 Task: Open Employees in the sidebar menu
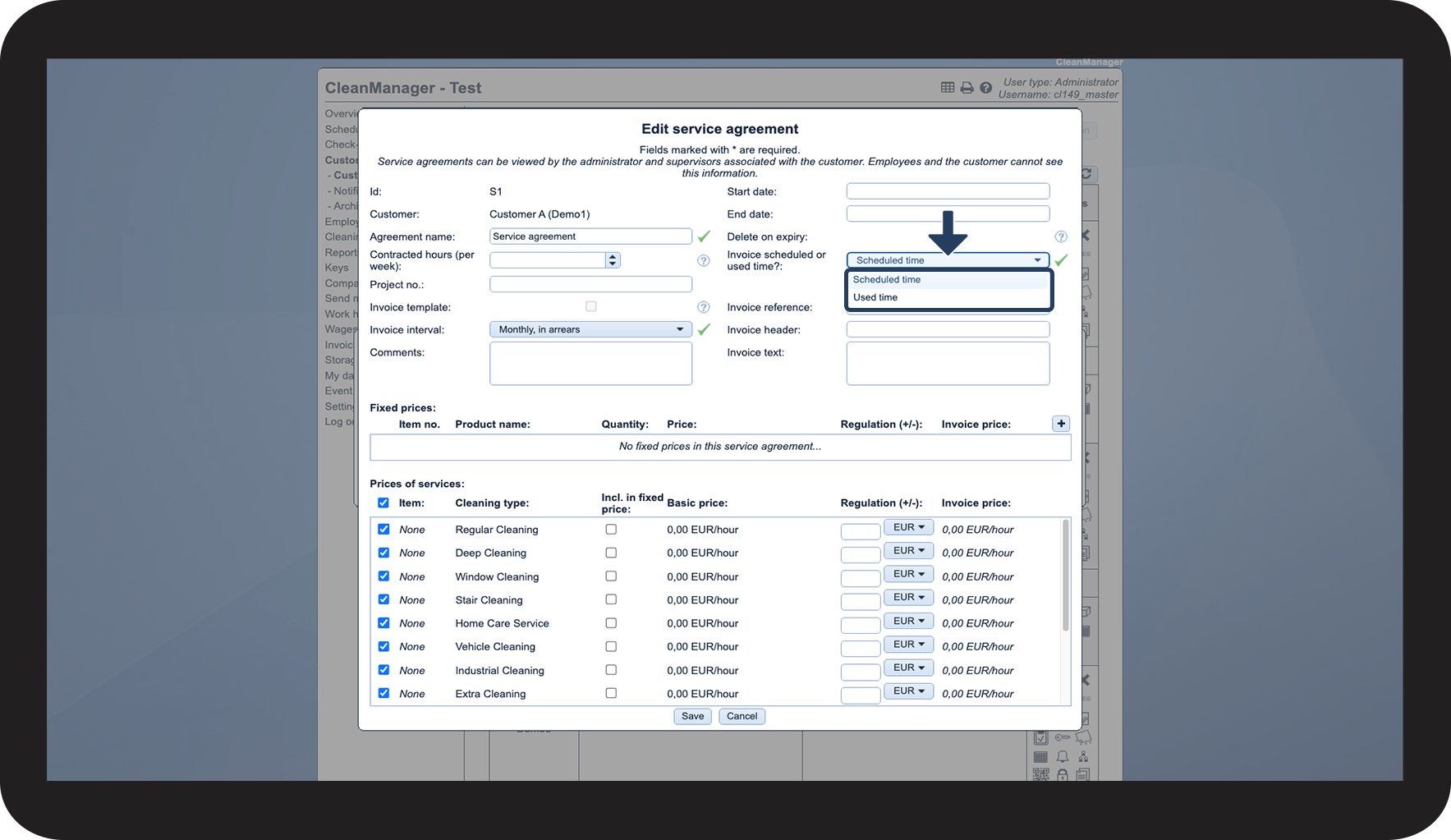click(x=341, y=222)
